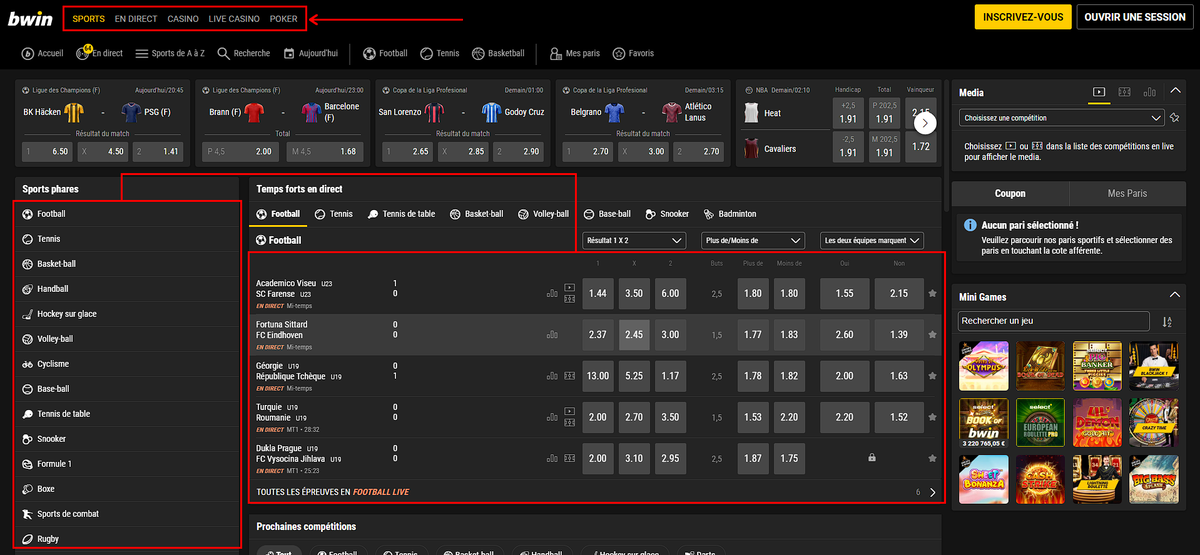Select Handball in Sports phares list
Screen dimensions: 1200x555
click(x=128, y=289)
